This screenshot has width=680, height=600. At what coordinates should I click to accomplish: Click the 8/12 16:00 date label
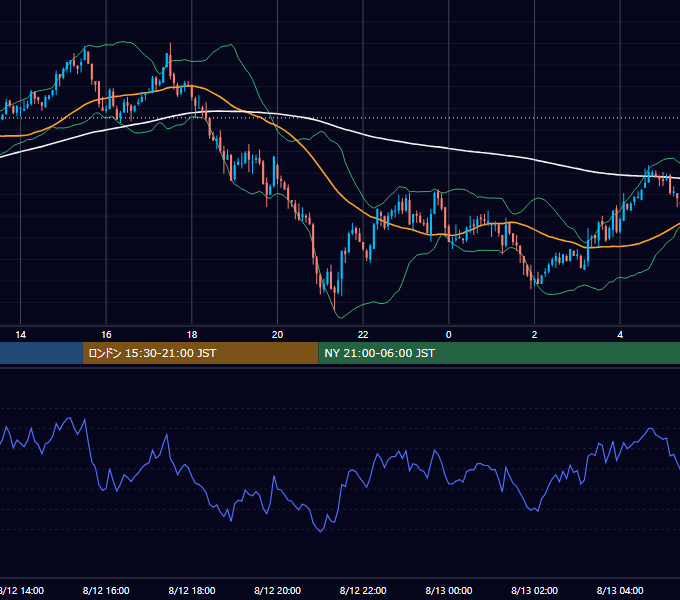coord(106,590)
